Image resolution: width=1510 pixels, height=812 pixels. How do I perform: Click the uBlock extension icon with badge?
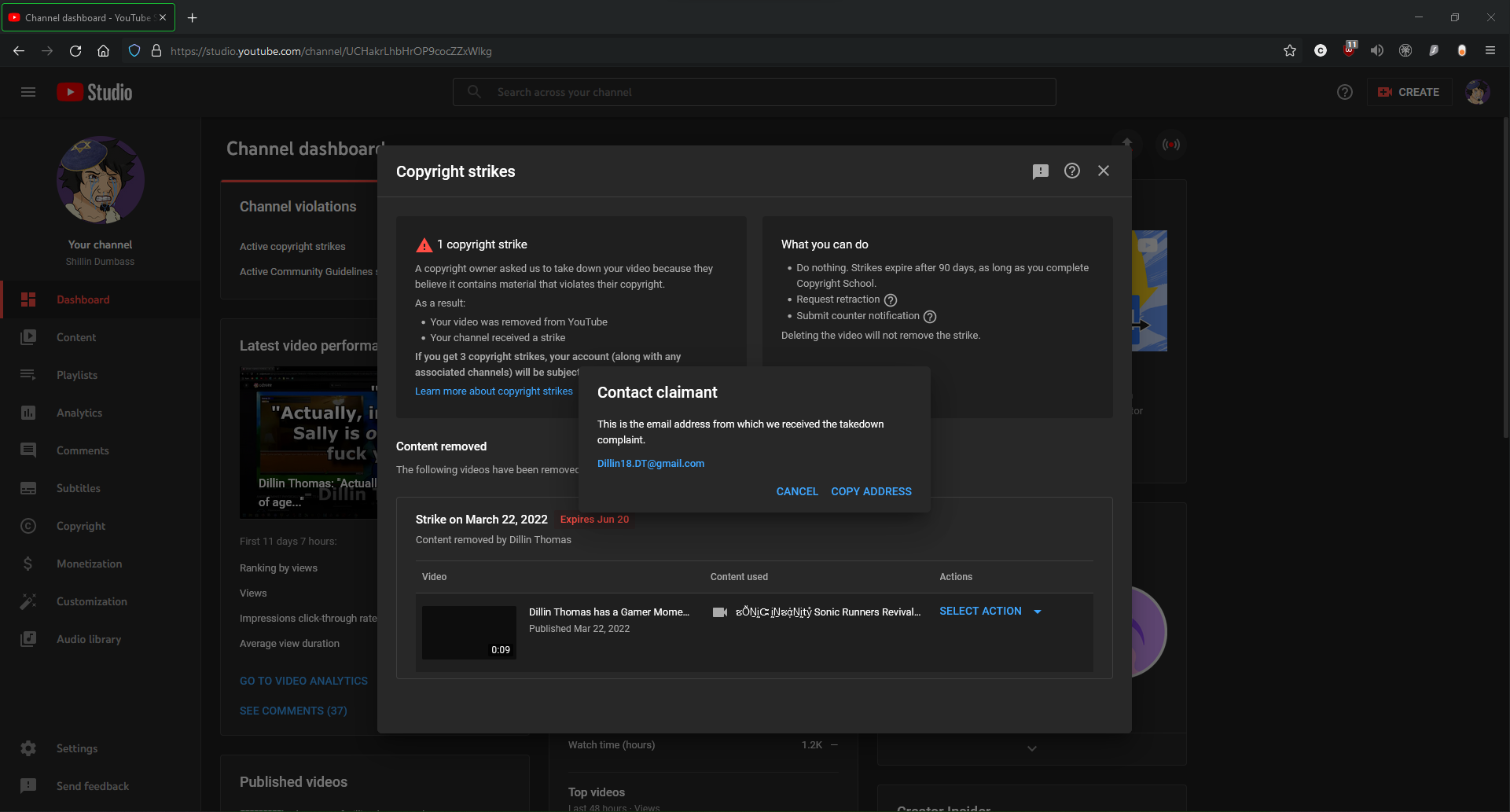pyautogui.click(x=1350, y=50)
